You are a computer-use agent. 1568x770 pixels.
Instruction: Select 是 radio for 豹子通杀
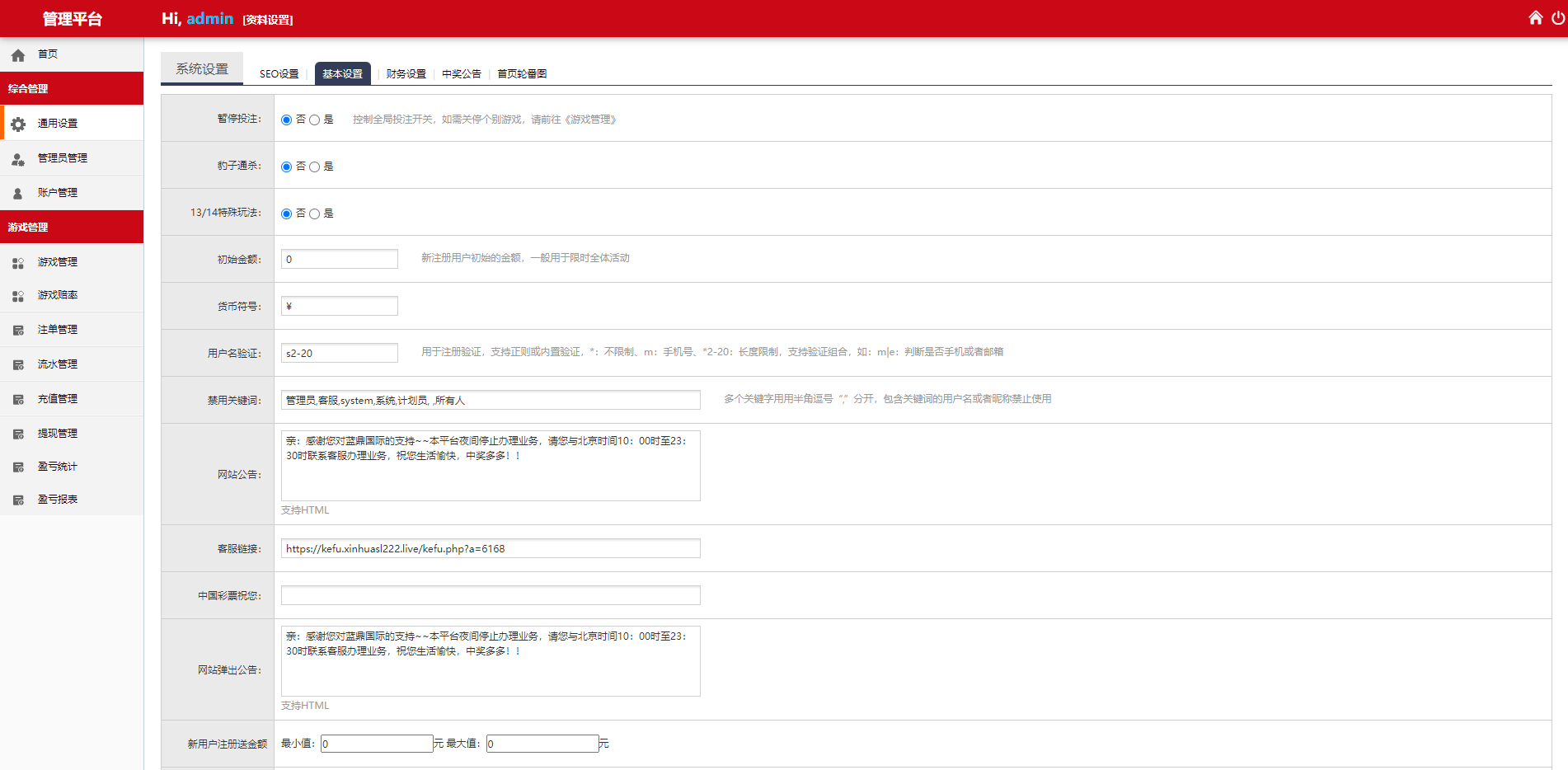315,167
